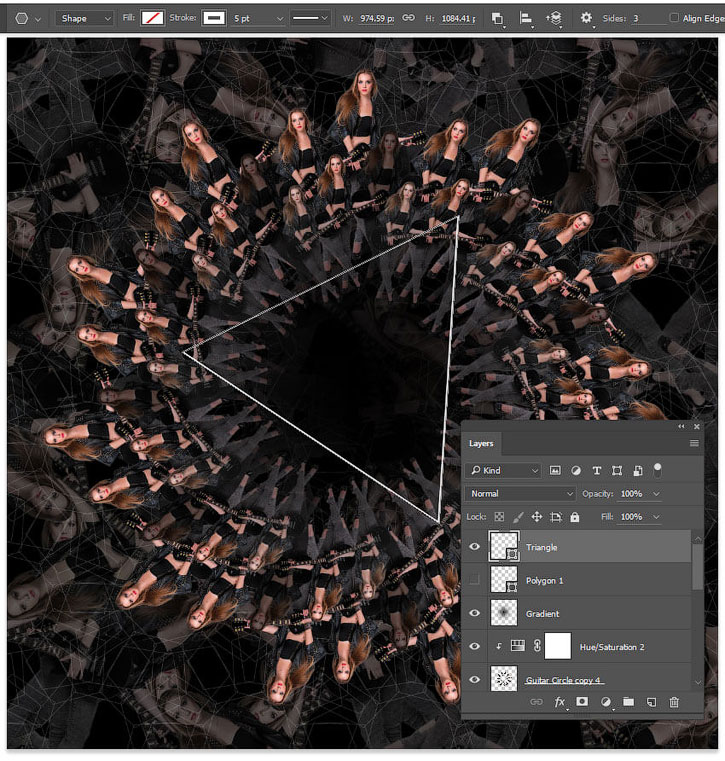This screenshot has width=725, height=761.
Task: Select the Triangle layer thumbnail
Action: [x=504, y=546]
